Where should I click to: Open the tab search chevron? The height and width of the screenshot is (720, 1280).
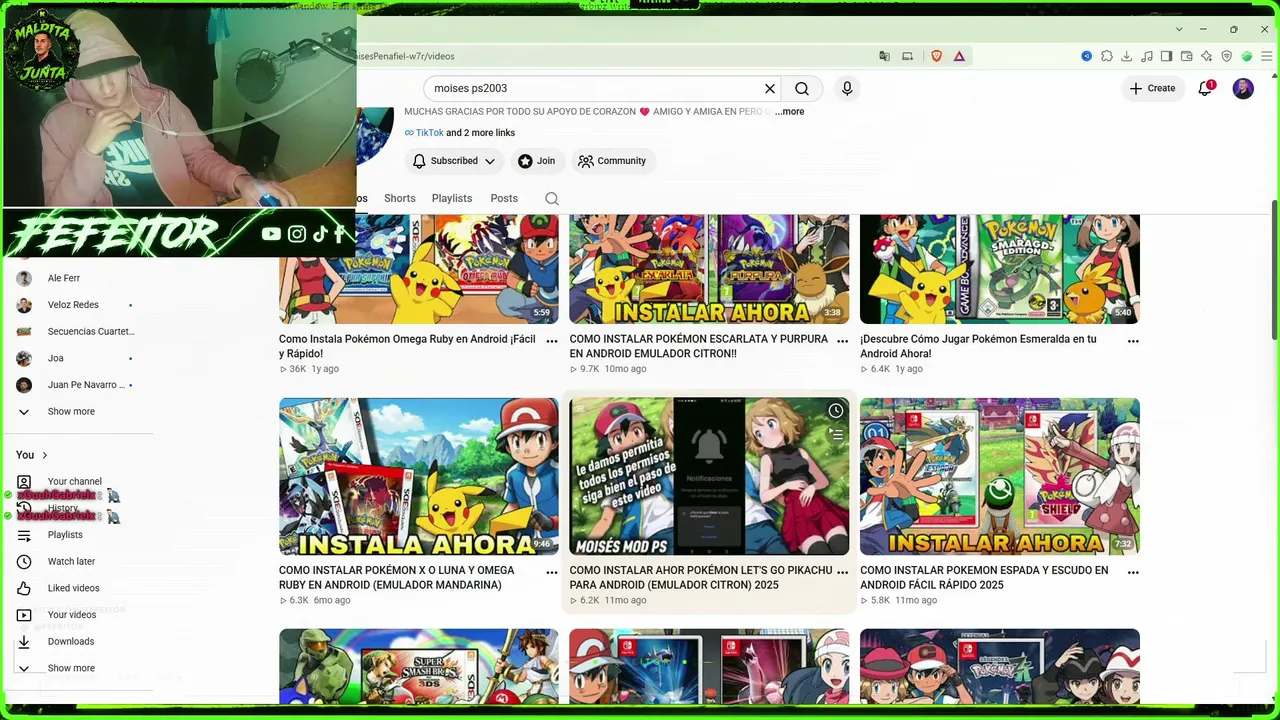pos(1179,29)
